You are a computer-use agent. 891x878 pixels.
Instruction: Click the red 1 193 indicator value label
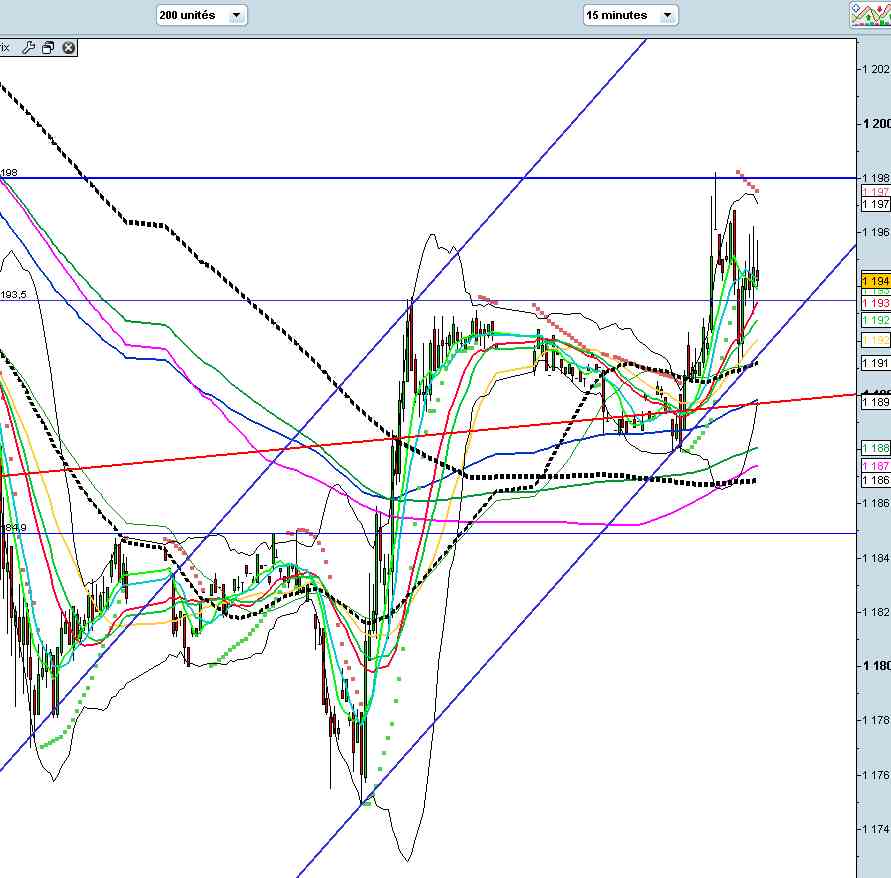(876, 303)
